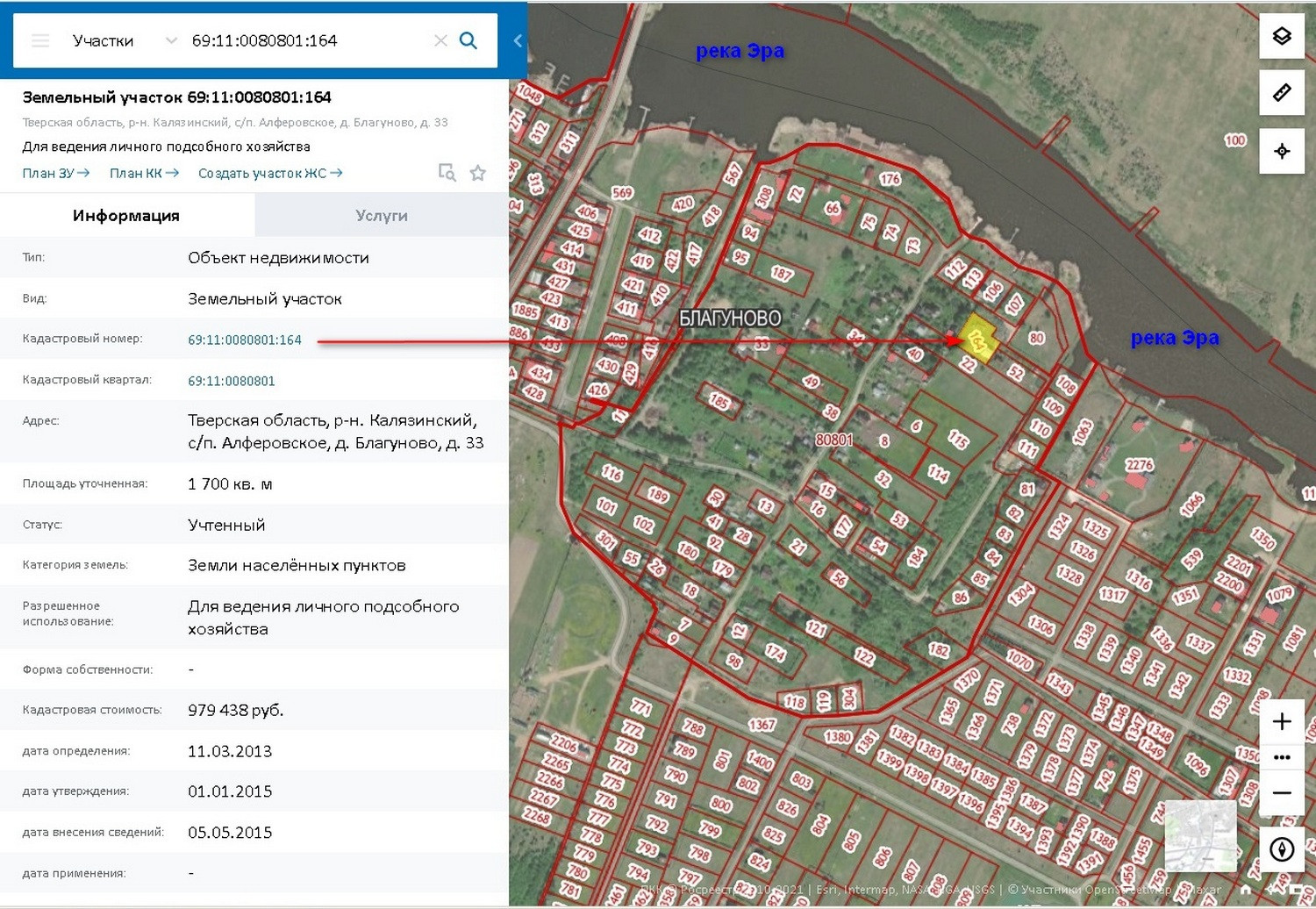Click the Объект недвижимости type value
Viewport: 1316px width, 909px height.
278,258
